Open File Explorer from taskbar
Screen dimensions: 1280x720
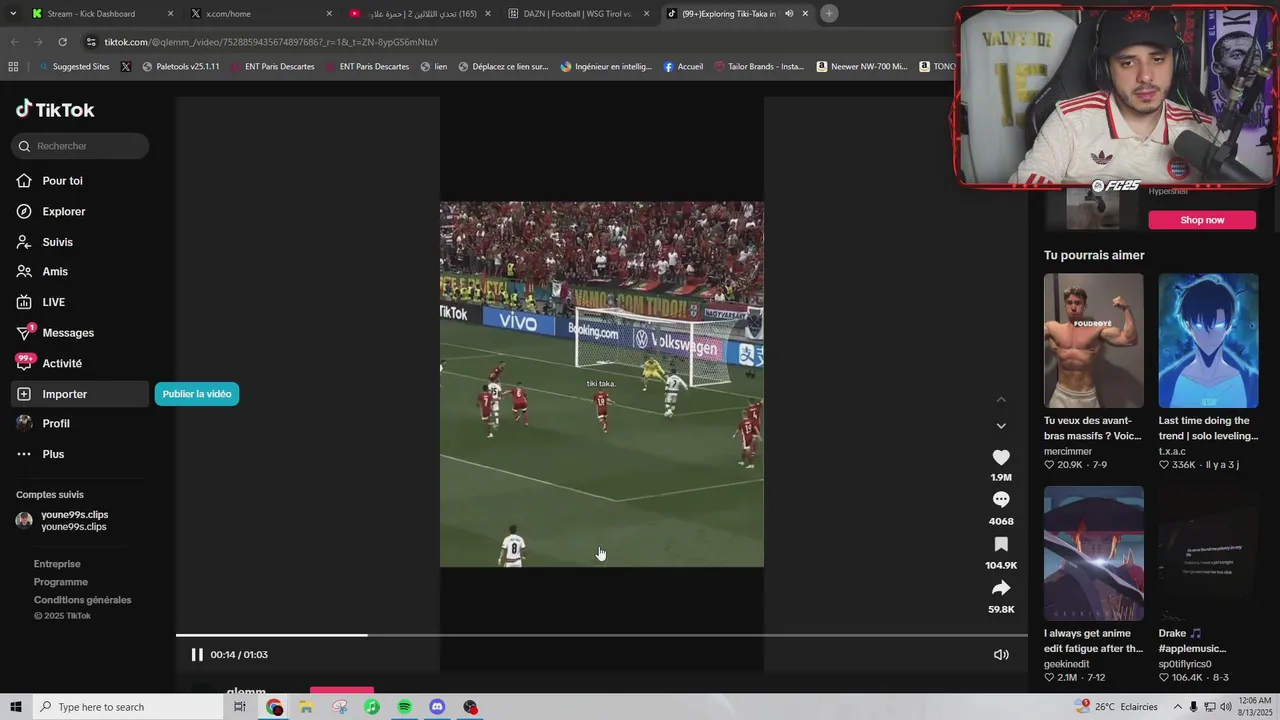coord(306,707)
